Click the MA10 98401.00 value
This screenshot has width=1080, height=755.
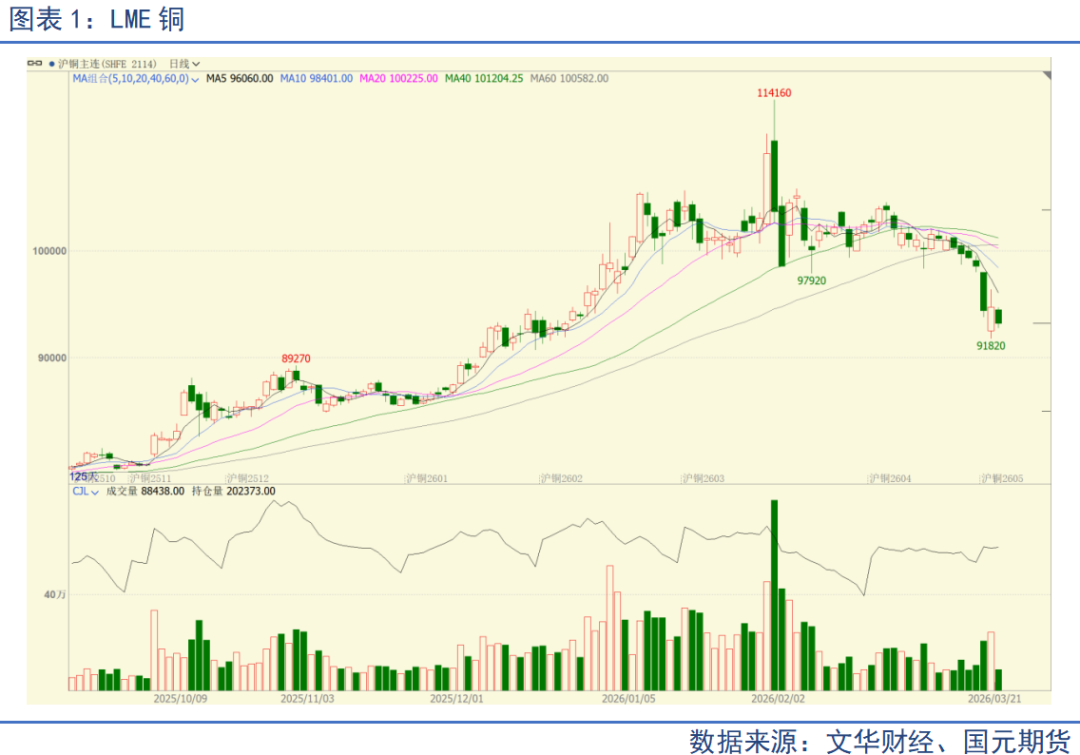click(316, 79)
